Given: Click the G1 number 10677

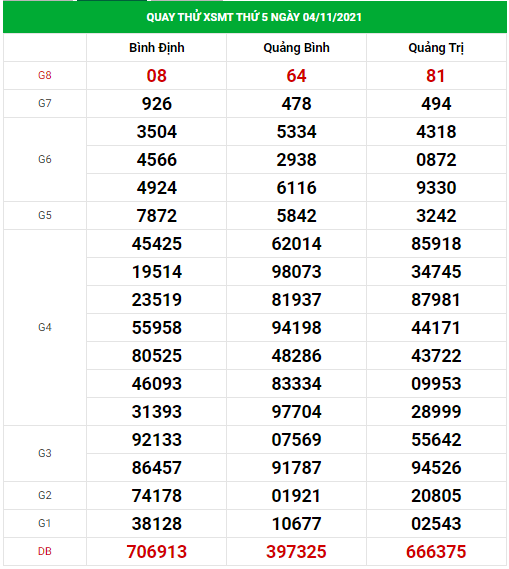Looking at the screenshot, I should pyautogui.click(x=296, y=524).
